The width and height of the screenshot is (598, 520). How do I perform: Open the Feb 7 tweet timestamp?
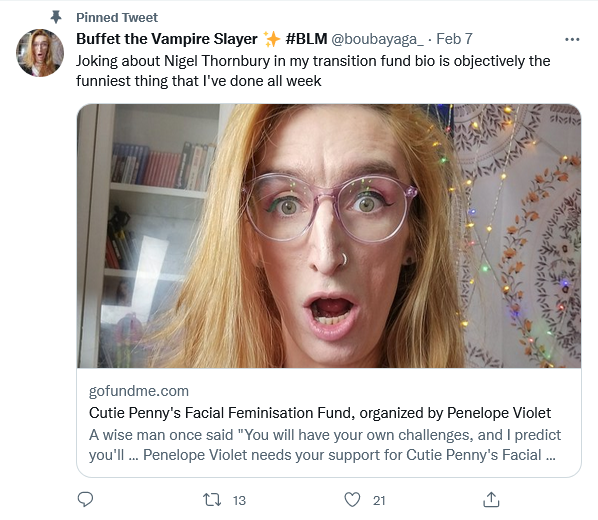[454, 39]
